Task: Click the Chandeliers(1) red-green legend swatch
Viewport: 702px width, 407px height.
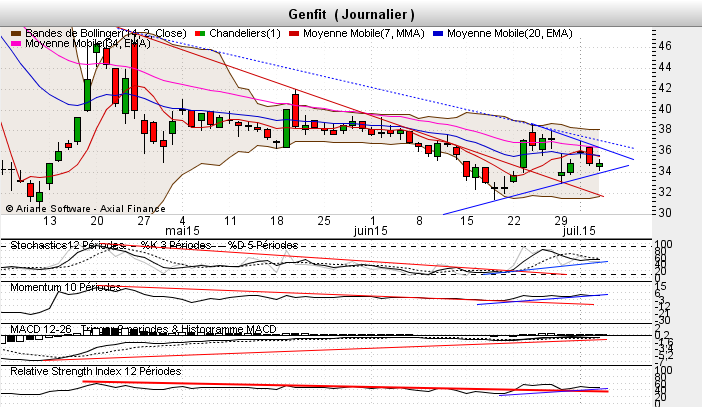Action: click(200, 34)
